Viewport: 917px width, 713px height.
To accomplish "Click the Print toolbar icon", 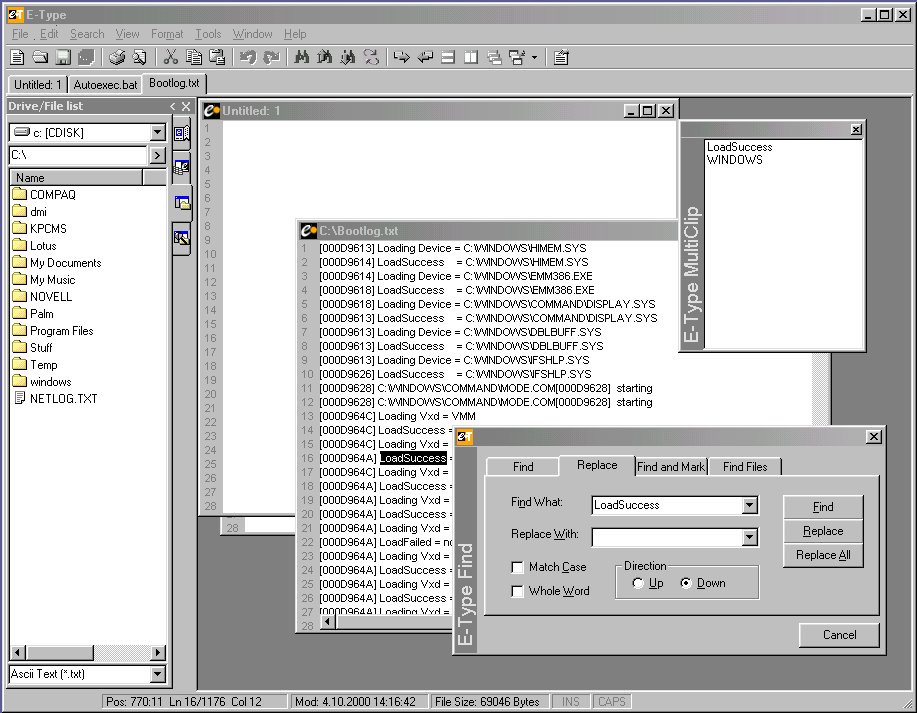I will pyautogui.click(x=117, y=58).
